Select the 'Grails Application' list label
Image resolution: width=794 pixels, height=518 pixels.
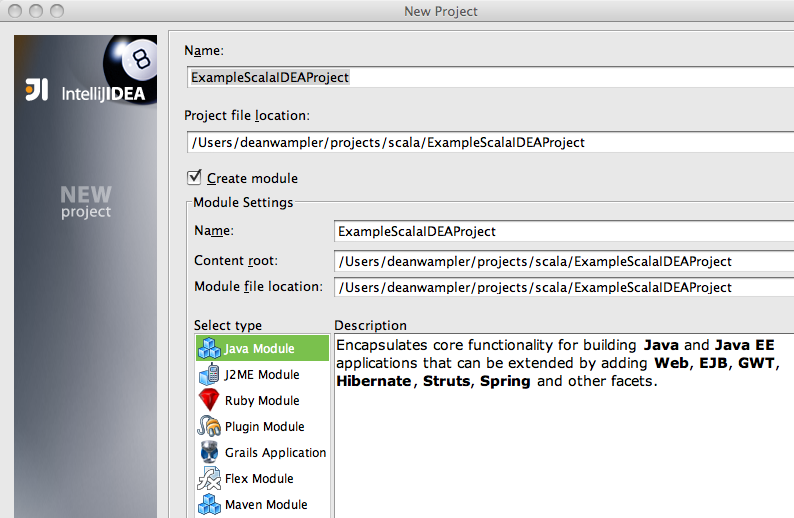point(275,453)
